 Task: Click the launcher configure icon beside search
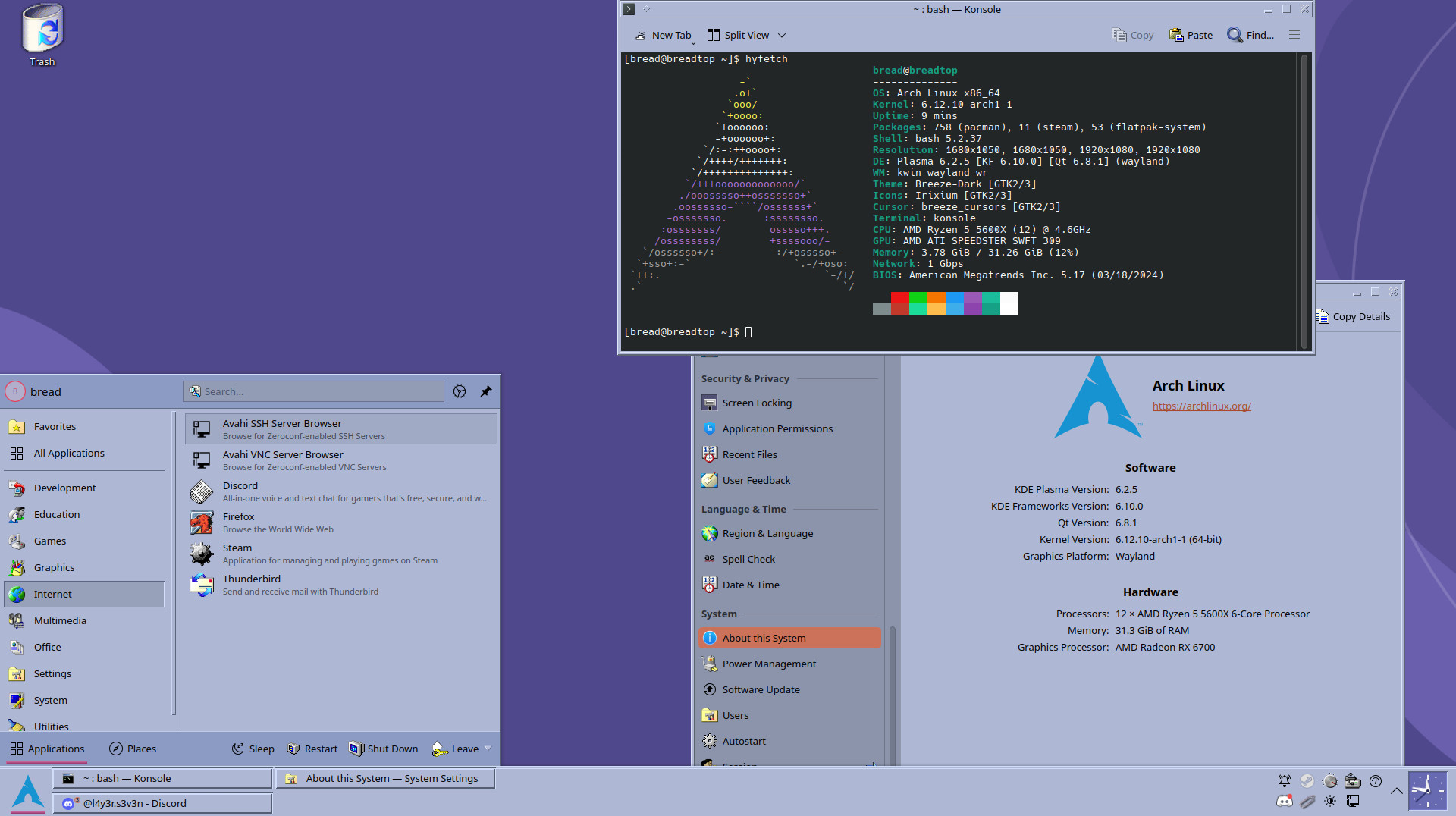tap(460, 391)
